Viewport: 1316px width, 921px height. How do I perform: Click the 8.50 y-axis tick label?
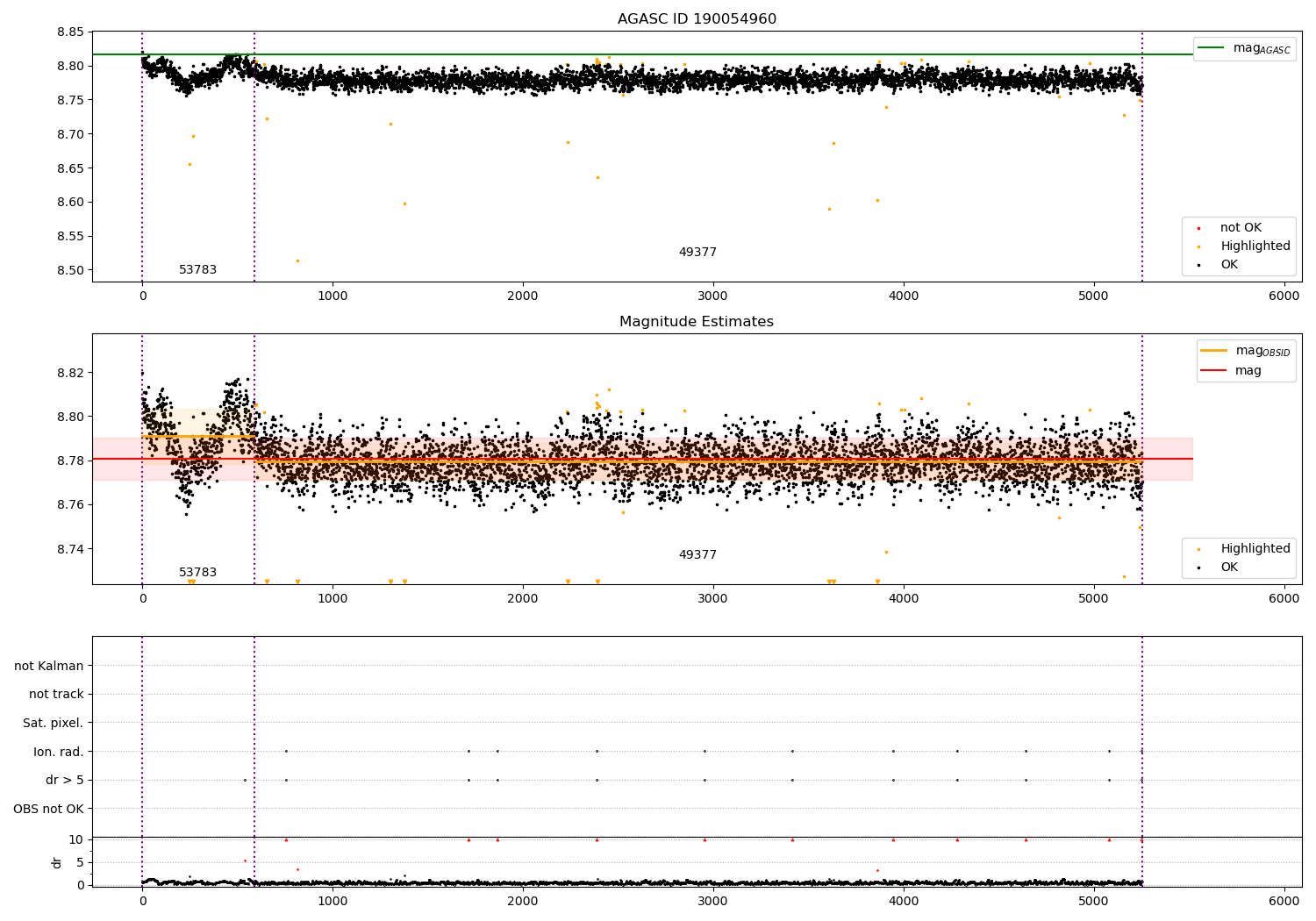click(70, 271)
